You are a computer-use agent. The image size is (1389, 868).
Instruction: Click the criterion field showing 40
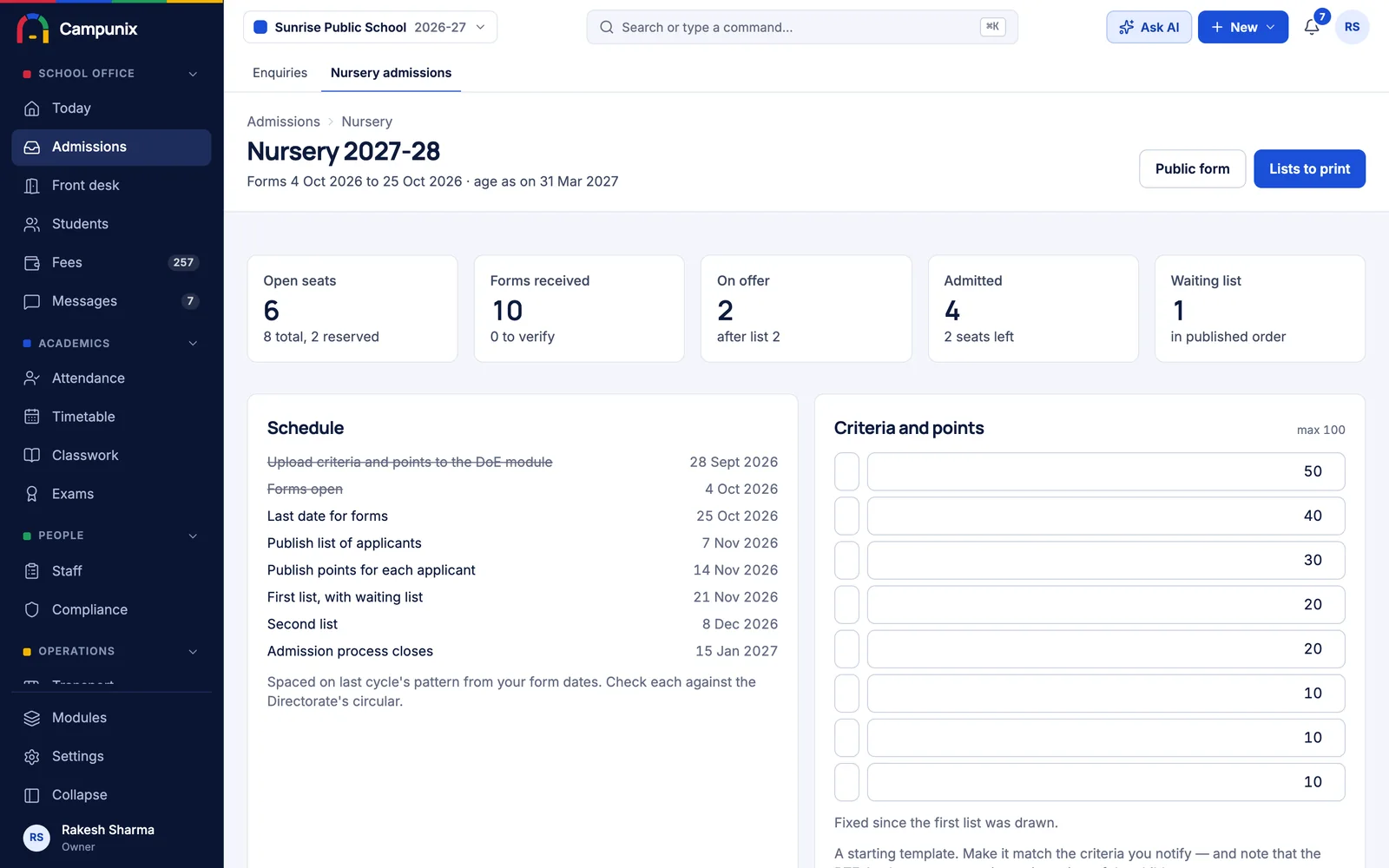click(x=1106, y=516)
